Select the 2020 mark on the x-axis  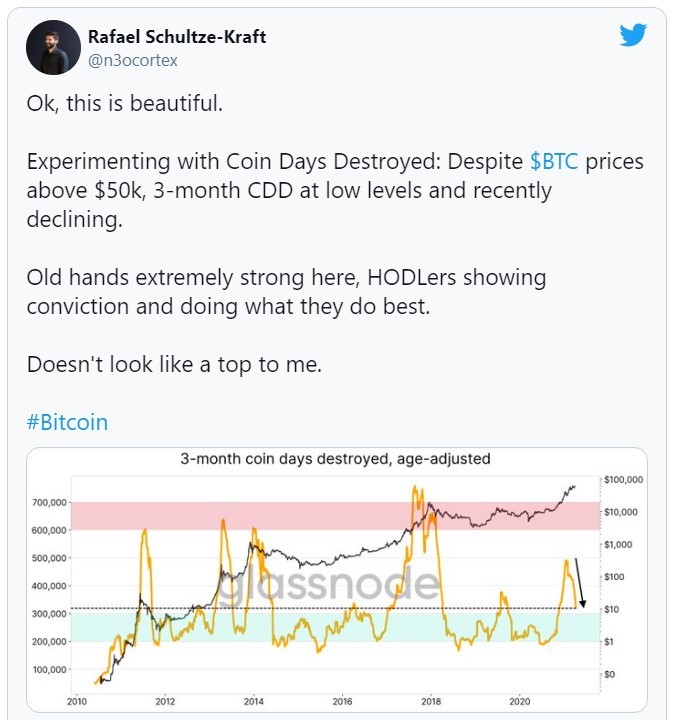pos(519,701)
